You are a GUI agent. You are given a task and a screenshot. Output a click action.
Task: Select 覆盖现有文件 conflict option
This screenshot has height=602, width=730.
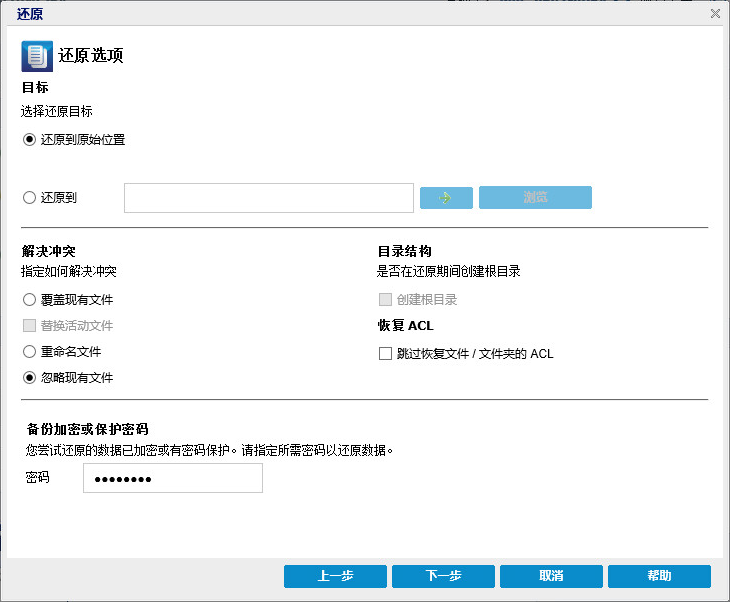tap(29, 299)
